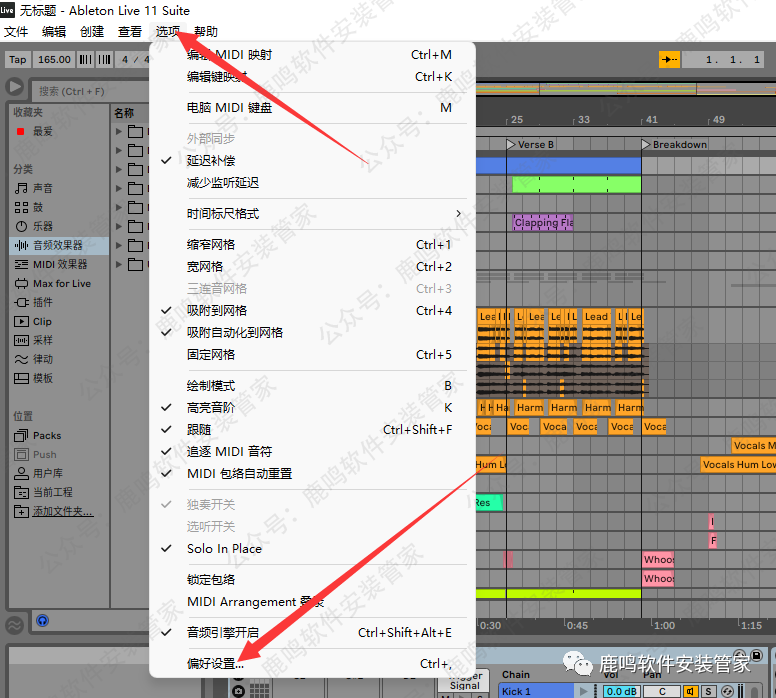Expand 时间标尺格式 submenu arrow
Screen dimensions: 776x698
(x=459, y=213)
